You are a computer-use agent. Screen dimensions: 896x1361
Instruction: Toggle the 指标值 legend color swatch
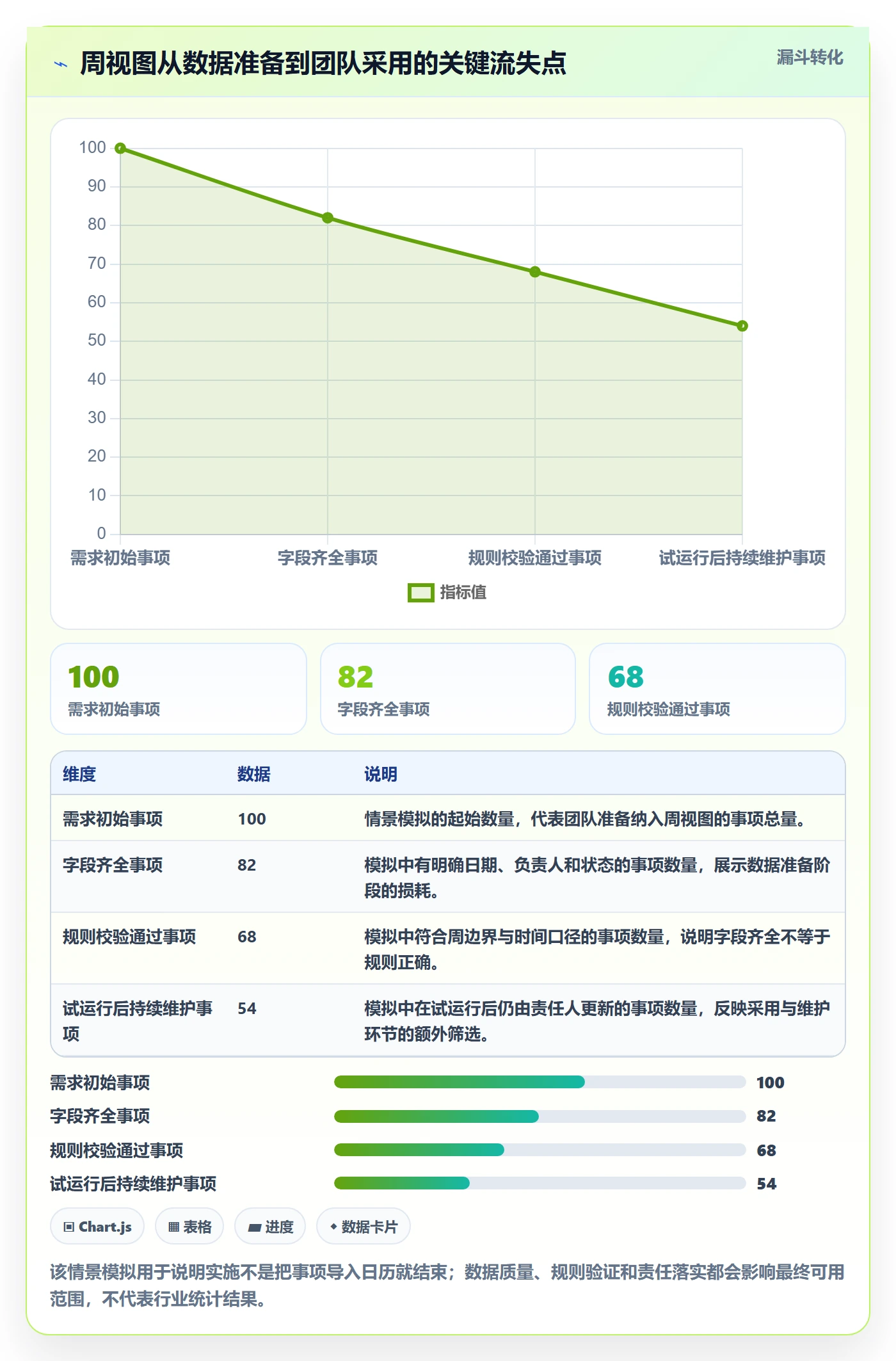(421, 593)
